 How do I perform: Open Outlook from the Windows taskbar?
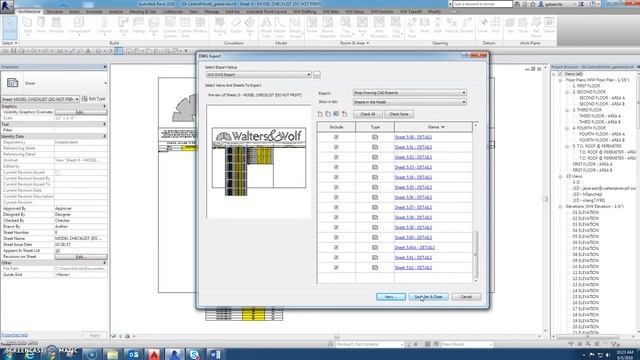tap(133, 354)
